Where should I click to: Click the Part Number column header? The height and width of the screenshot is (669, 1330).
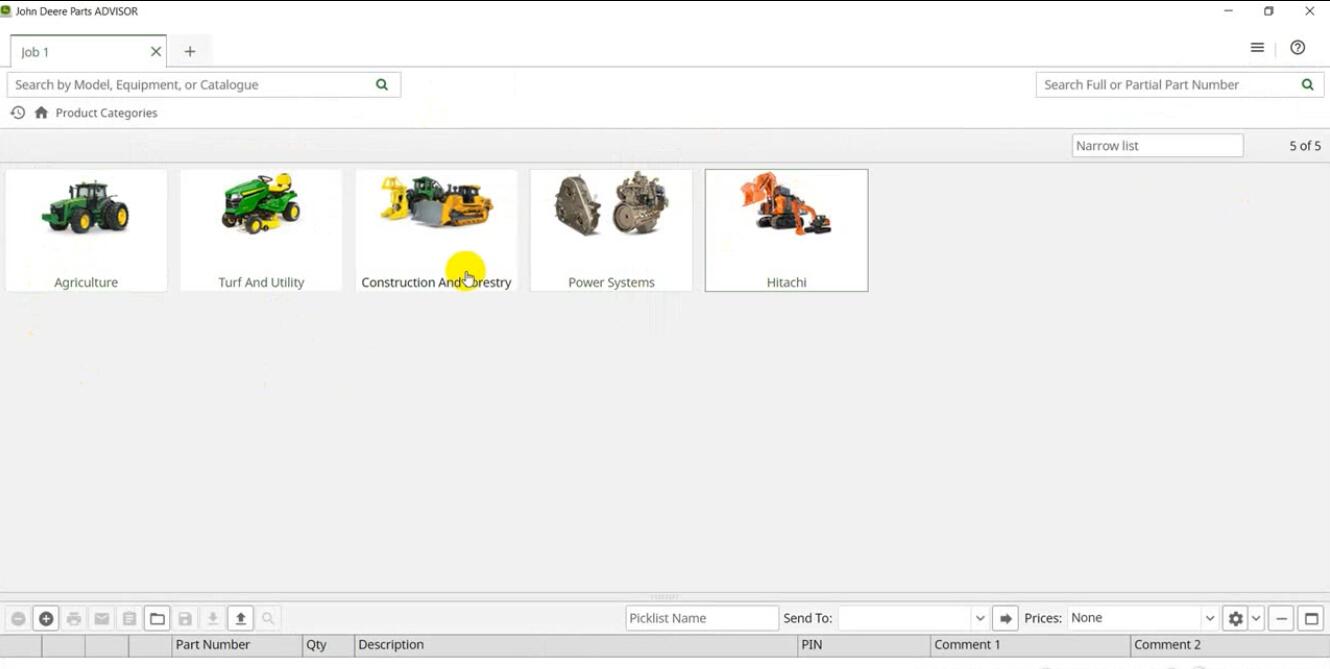pyautogui.click(x=237, y=645)
